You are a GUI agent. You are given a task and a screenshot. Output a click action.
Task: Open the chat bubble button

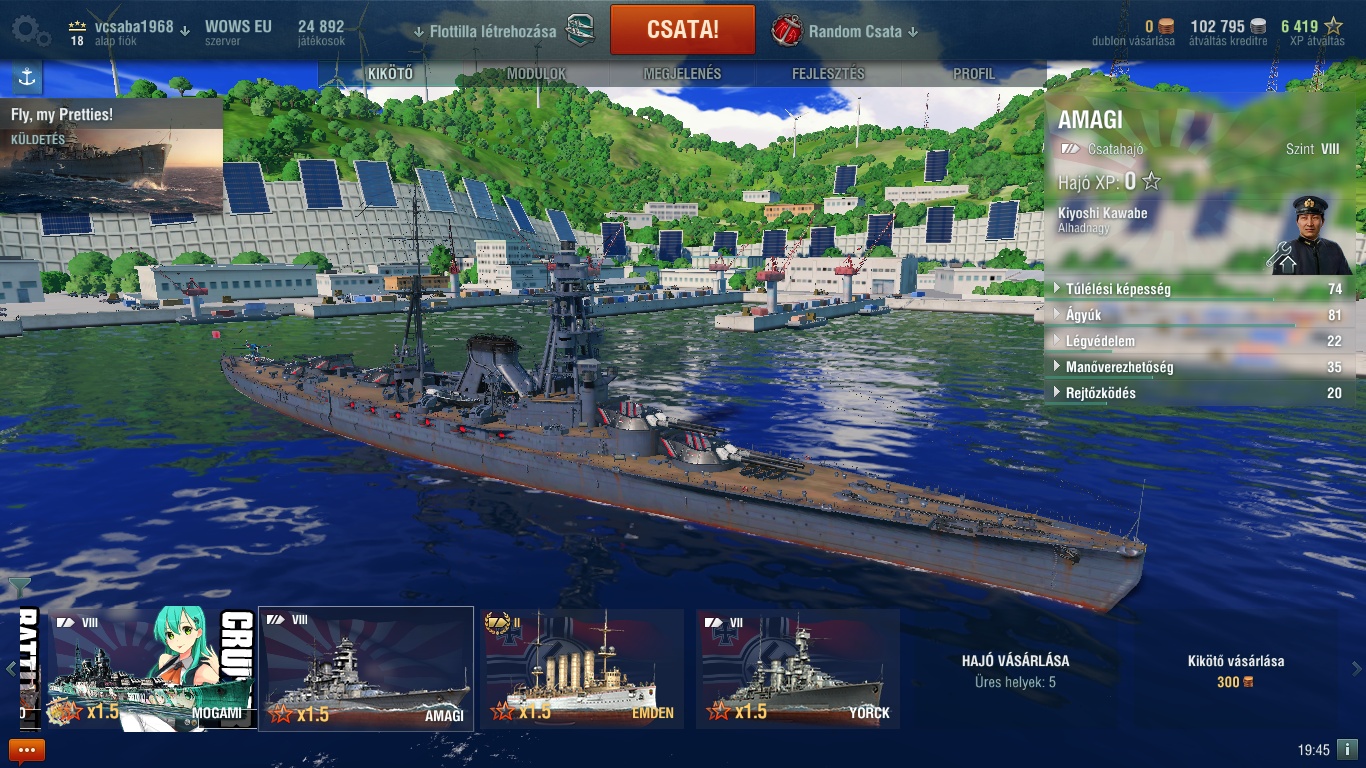(x=27, y=750)
